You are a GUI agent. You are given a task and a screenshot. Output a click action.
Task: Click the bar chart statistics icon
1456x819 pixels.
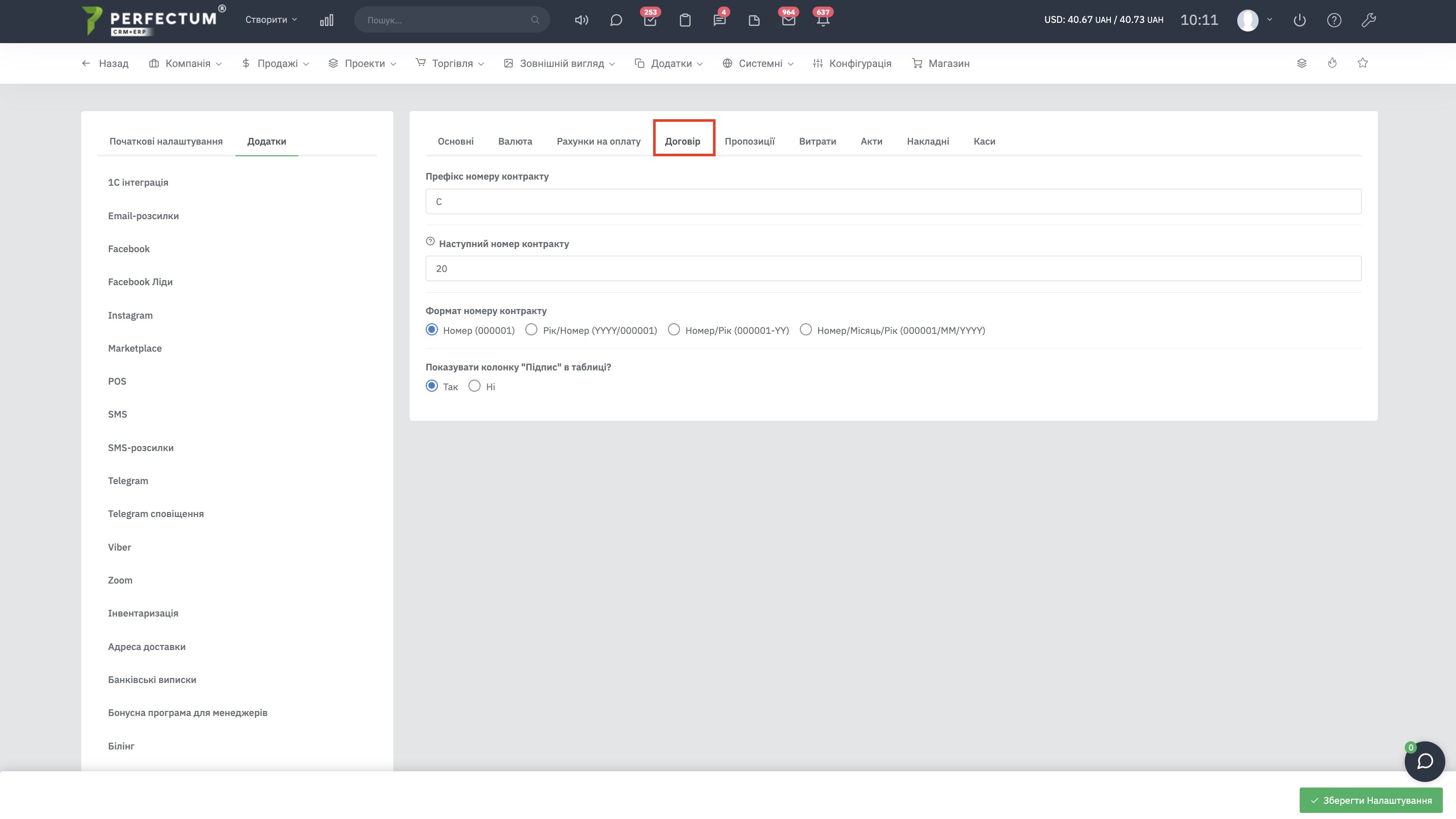point(327,20)
